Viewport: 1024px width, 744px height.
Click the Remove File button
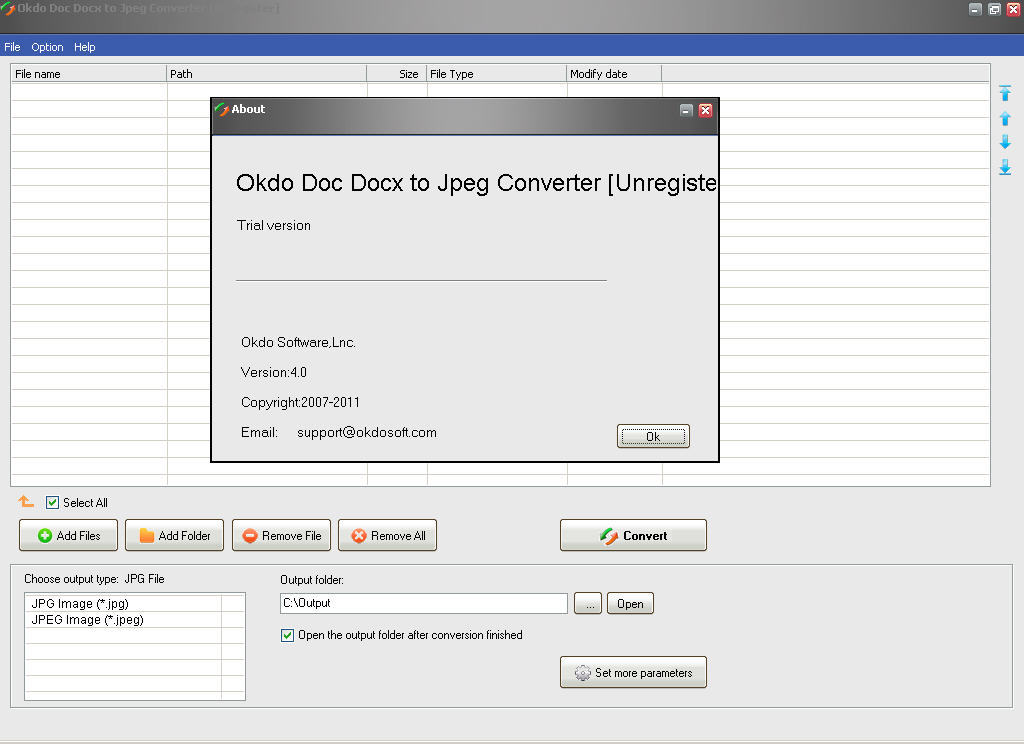click(x=281, y=536)
